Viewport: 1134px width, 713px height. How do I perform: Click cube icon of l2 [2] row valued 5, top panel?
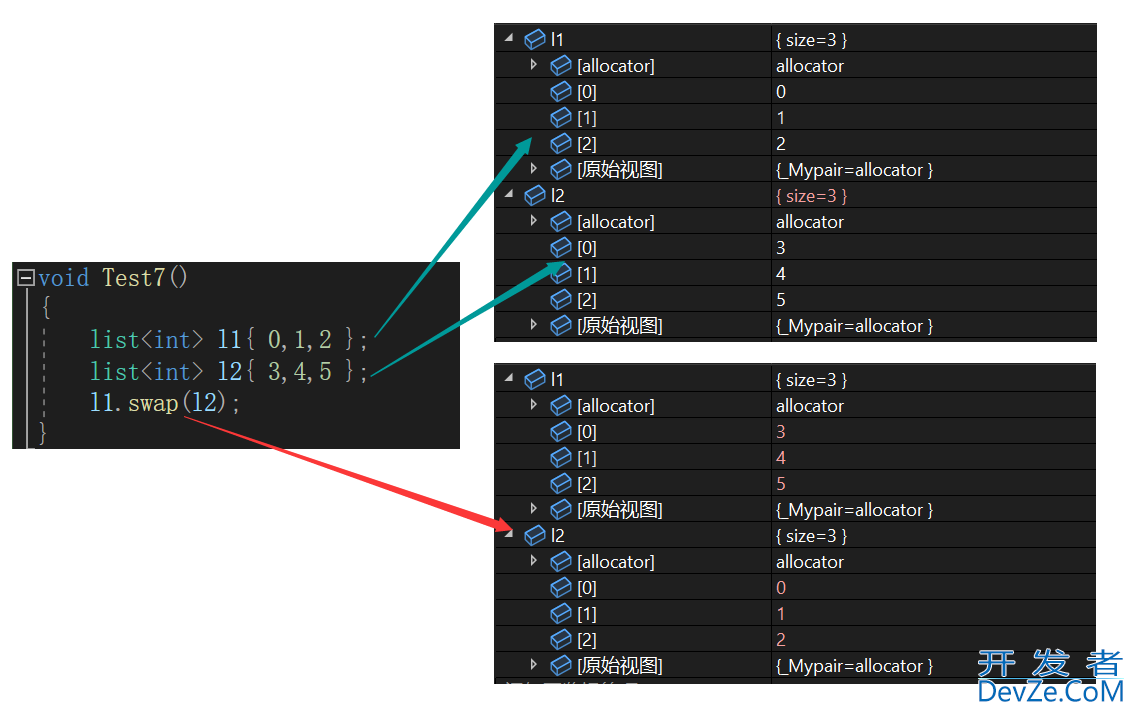[560, 299]
